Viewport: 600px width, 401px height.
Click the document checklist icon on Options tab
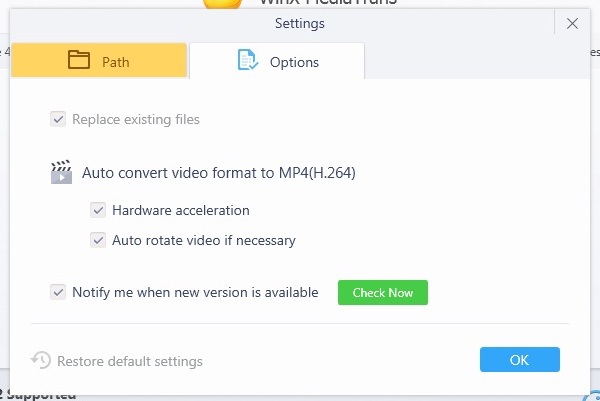point(248,60)
